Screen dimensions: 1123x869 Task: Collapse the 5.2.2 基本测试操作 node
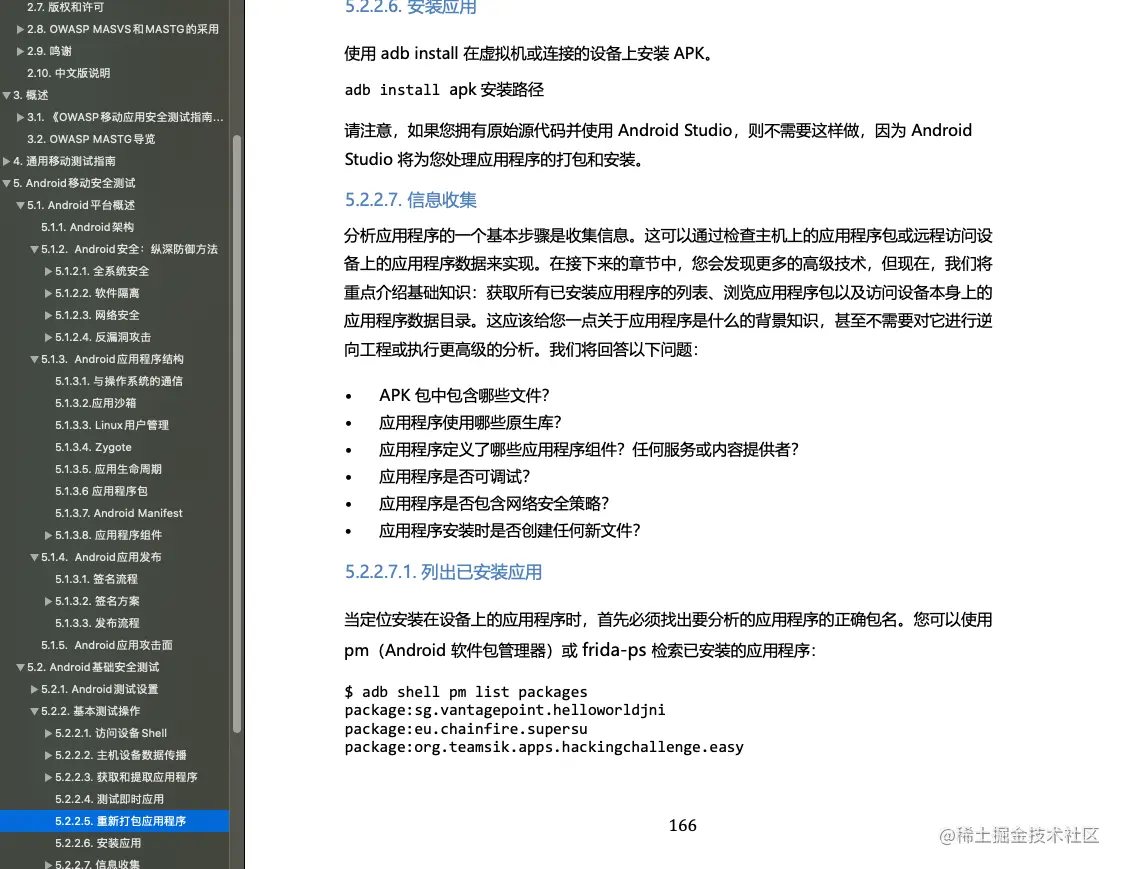[x=34, y=711]
